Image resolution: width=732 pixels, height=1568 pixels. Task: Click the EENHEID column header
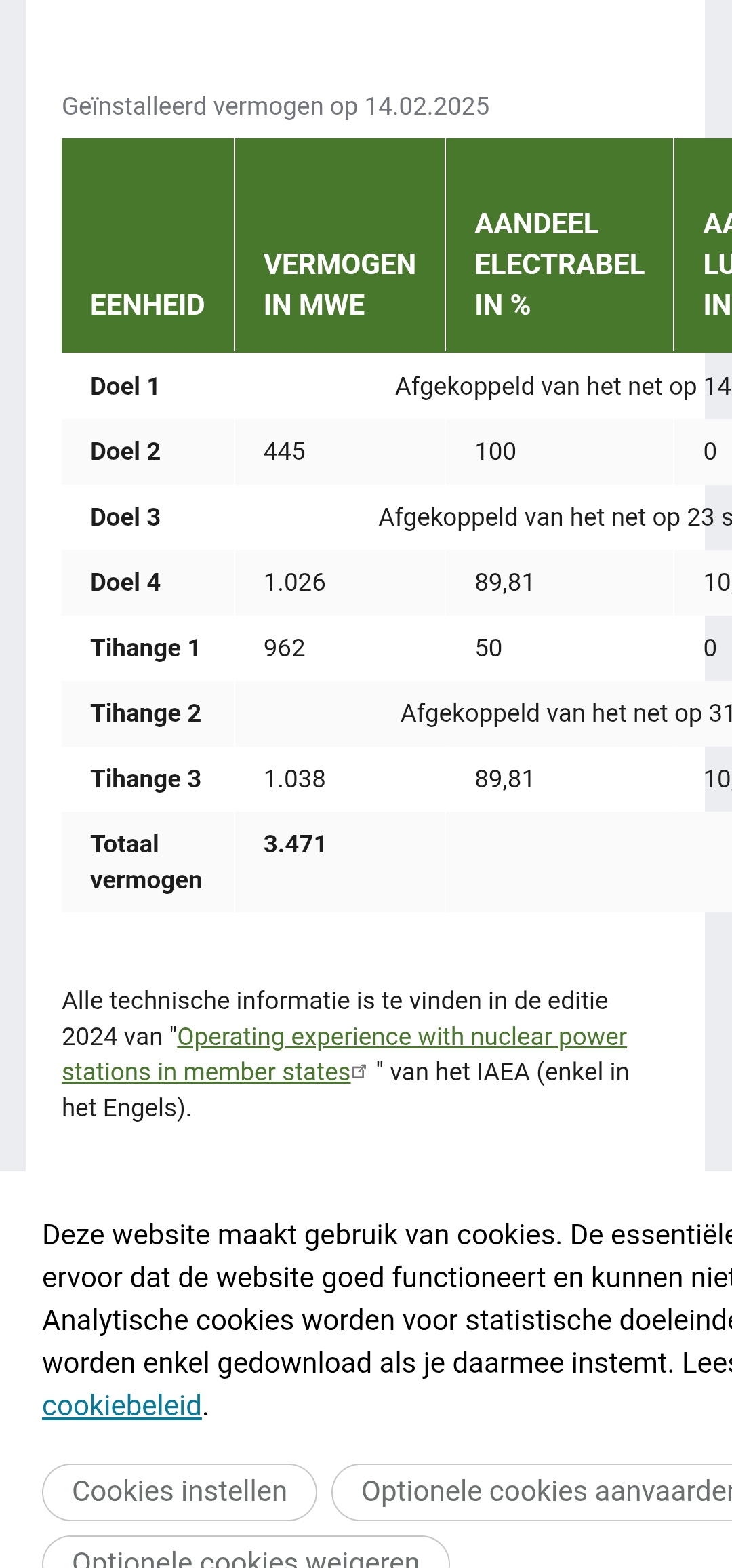(x=148, y=305)
